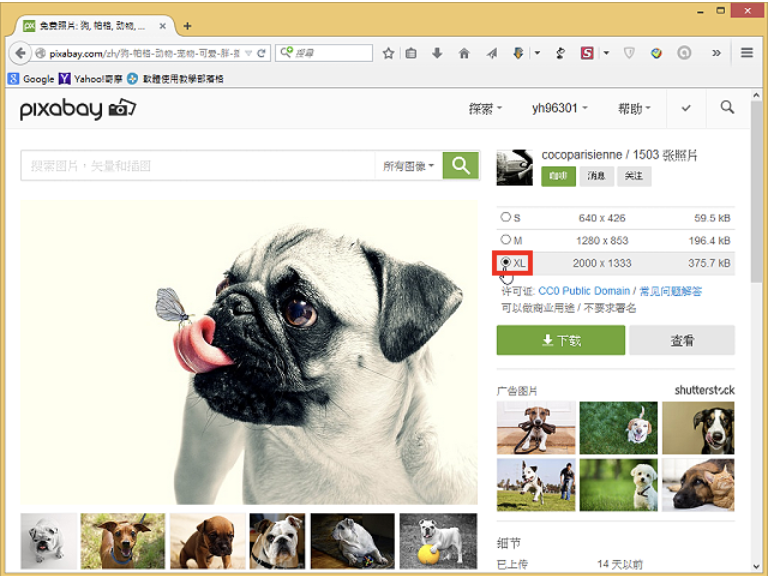Open the 所有图像 image type dropdown
Screen dimensions: 768x576
tap(408, 166)
